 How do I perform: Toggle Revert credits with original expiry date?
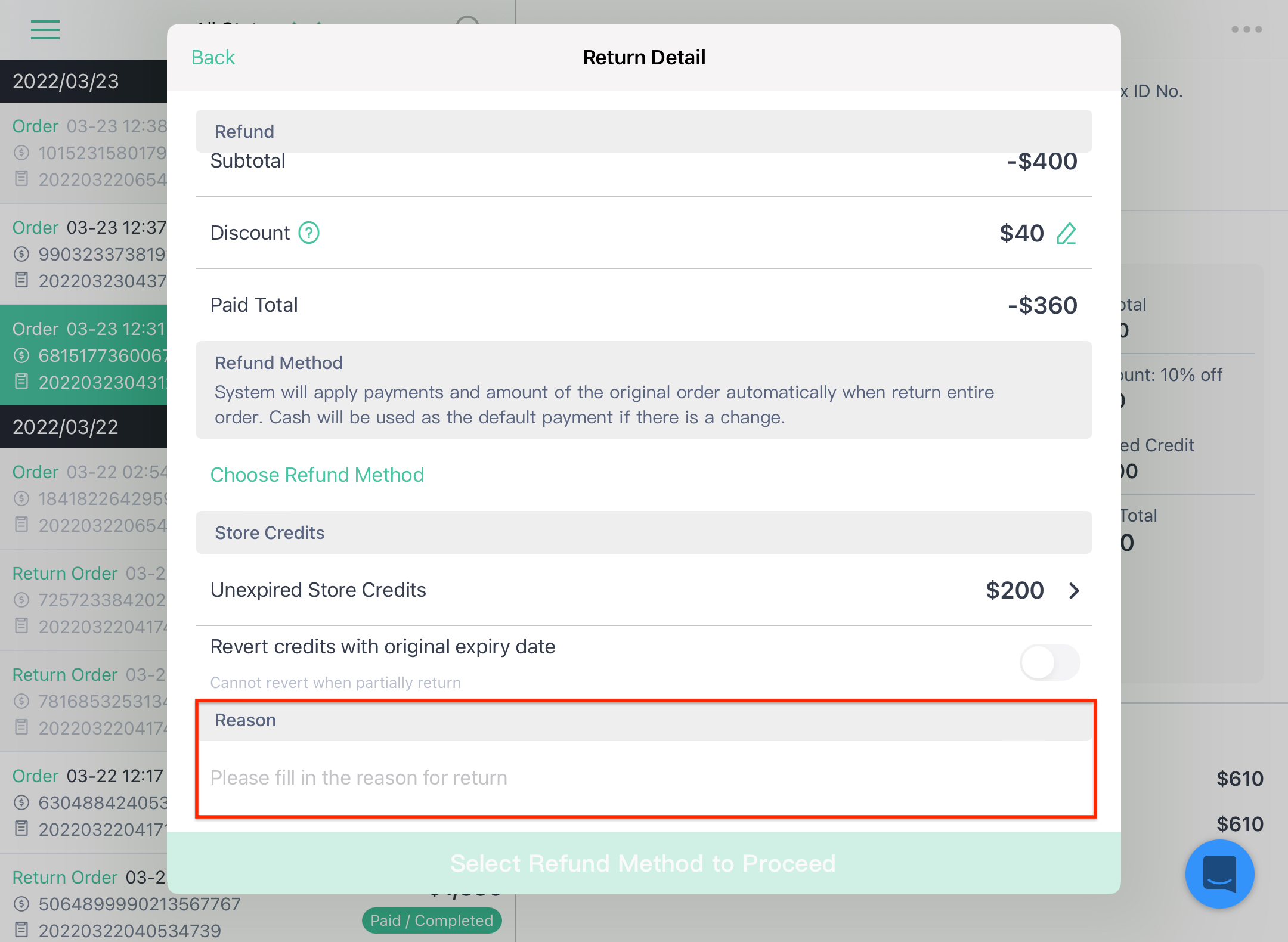point(1049,662)
